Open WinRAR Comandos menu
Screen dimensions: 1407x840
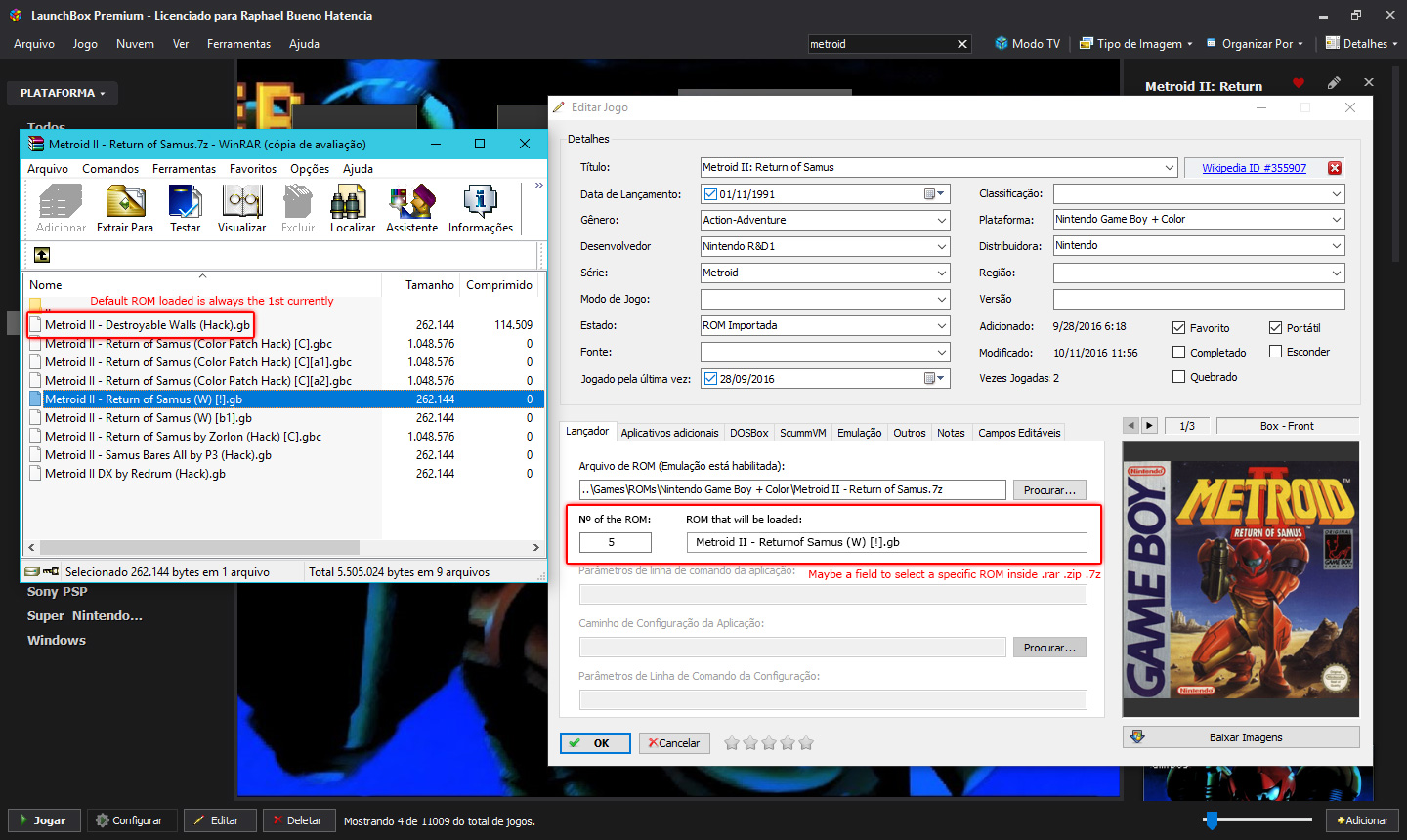[110, 169]
